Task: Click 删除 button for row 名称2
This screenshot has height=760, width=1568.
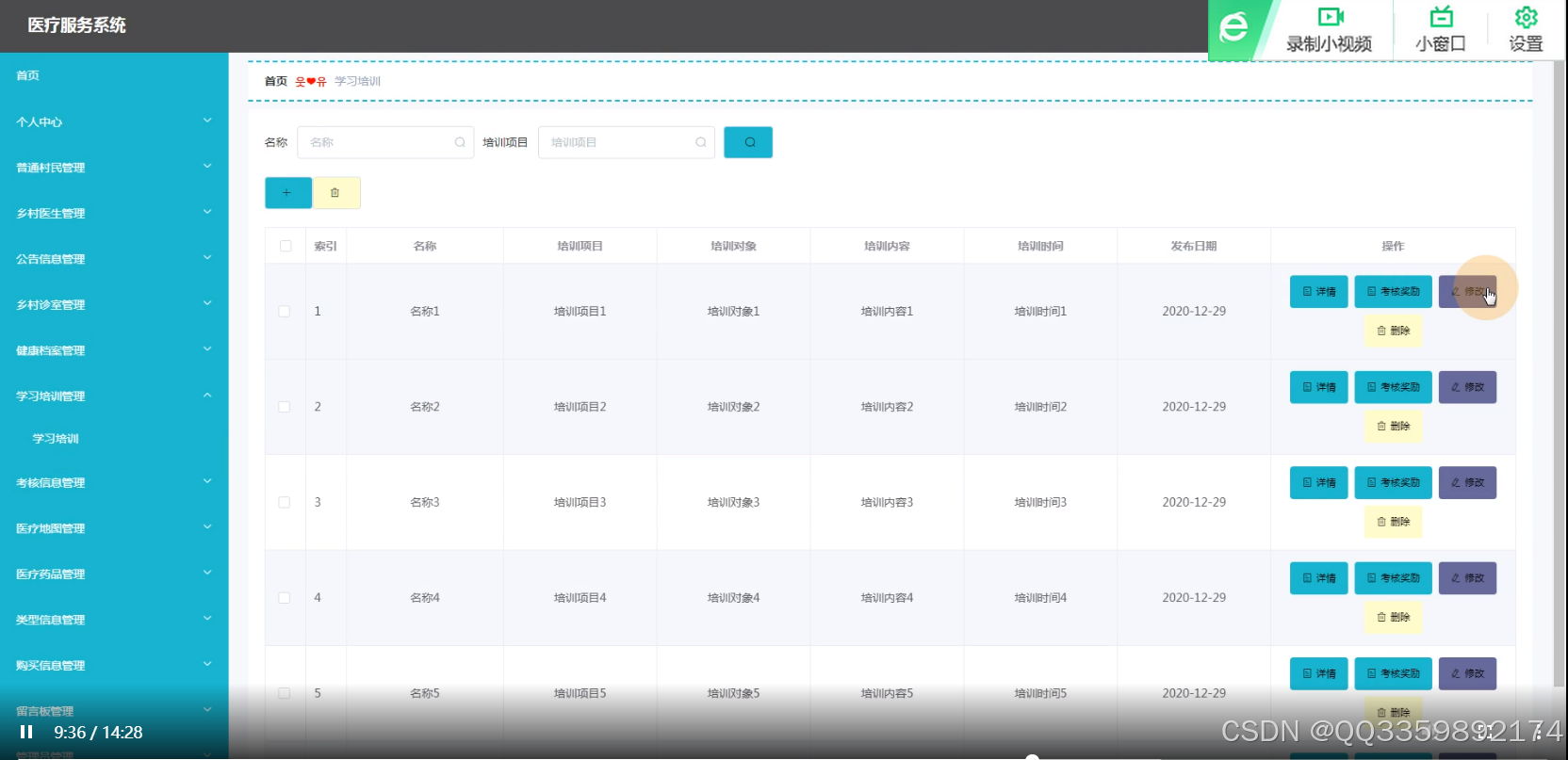Action: (1393, 426)
